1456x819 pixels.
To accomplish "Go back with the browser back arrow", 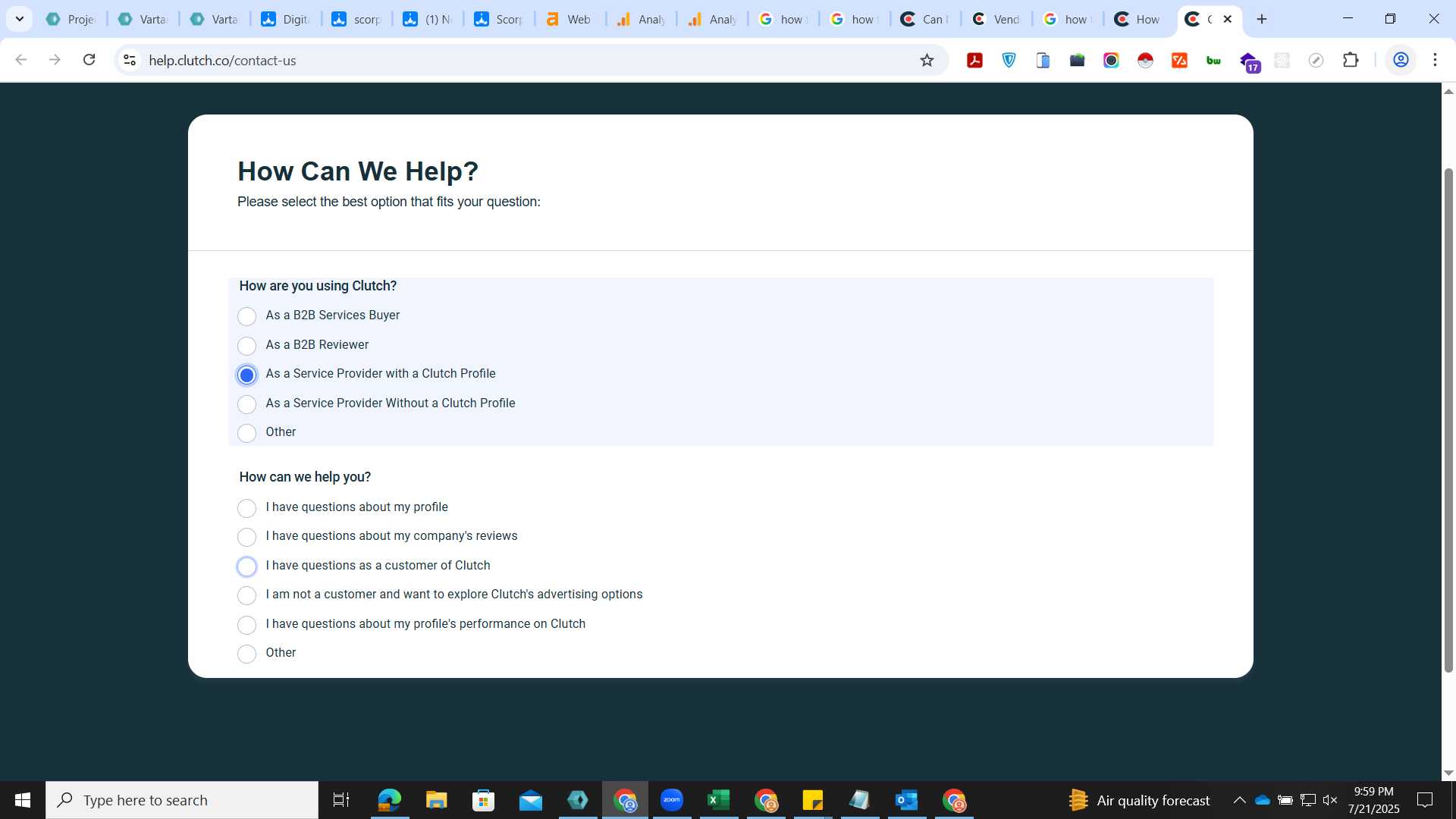I will (21, 60).
